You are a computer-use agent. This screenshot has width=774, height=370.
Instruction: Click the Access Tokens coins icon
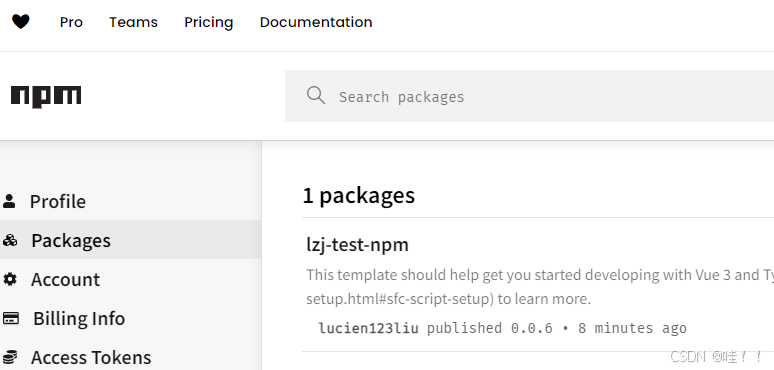(x=10, y=357)
